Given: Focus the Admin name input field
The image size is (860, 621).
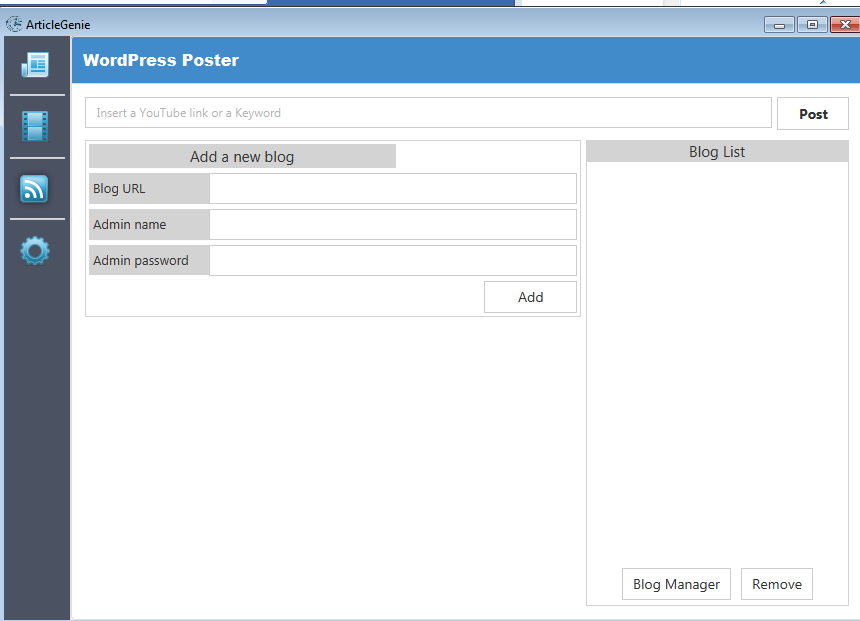Looking at the screenshot, I should tap(393, 224).
